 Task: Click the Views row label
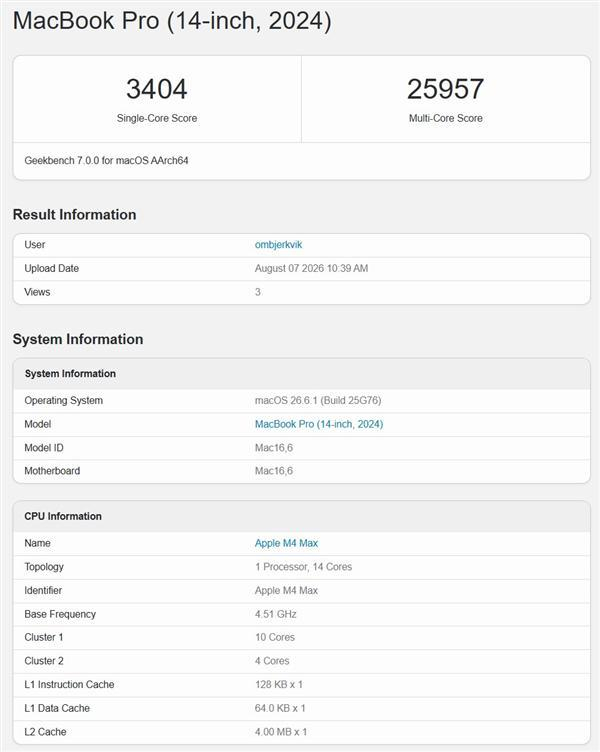click(x=37, y=292)
